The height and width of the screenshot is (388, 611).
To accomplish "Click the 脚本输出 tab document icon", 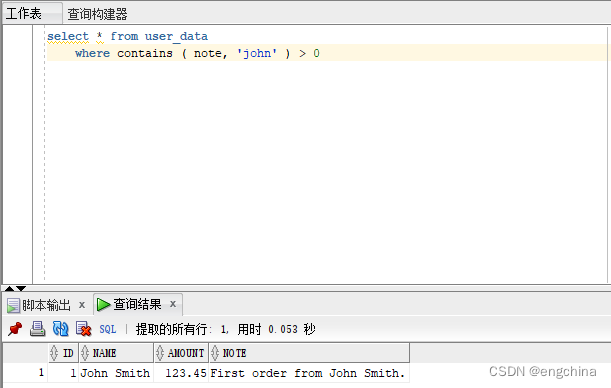I will point(13,306).
